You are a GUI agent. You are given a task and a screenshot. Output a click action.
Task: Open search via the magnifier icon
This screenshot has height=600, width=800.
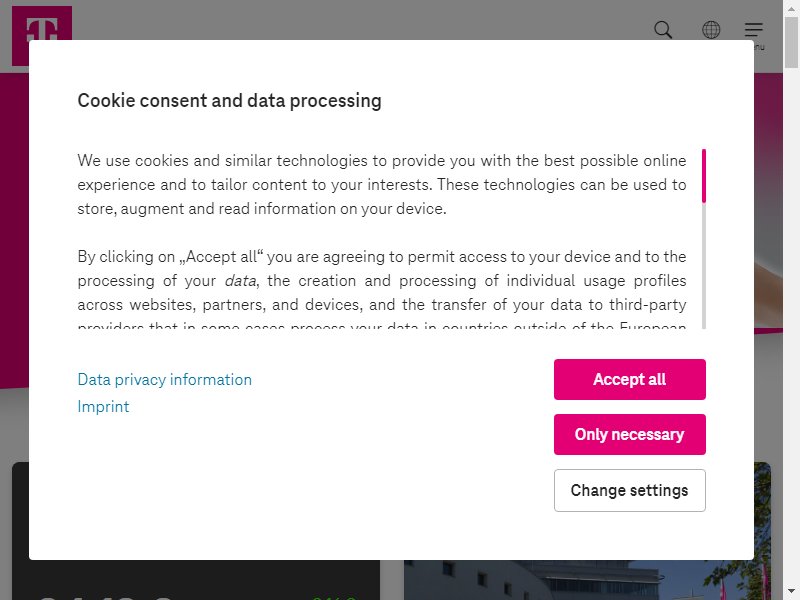point(663,30)
